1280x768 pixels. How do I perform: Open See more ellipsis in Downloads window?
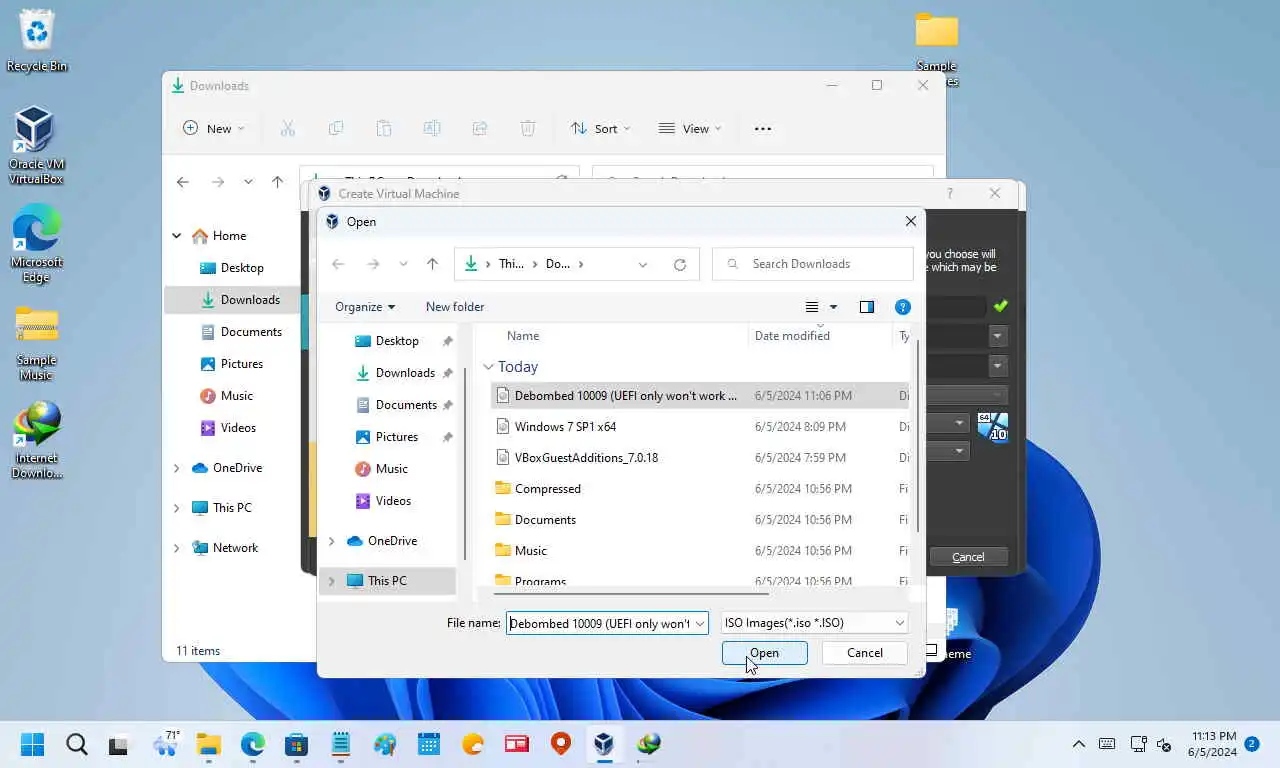763,128
